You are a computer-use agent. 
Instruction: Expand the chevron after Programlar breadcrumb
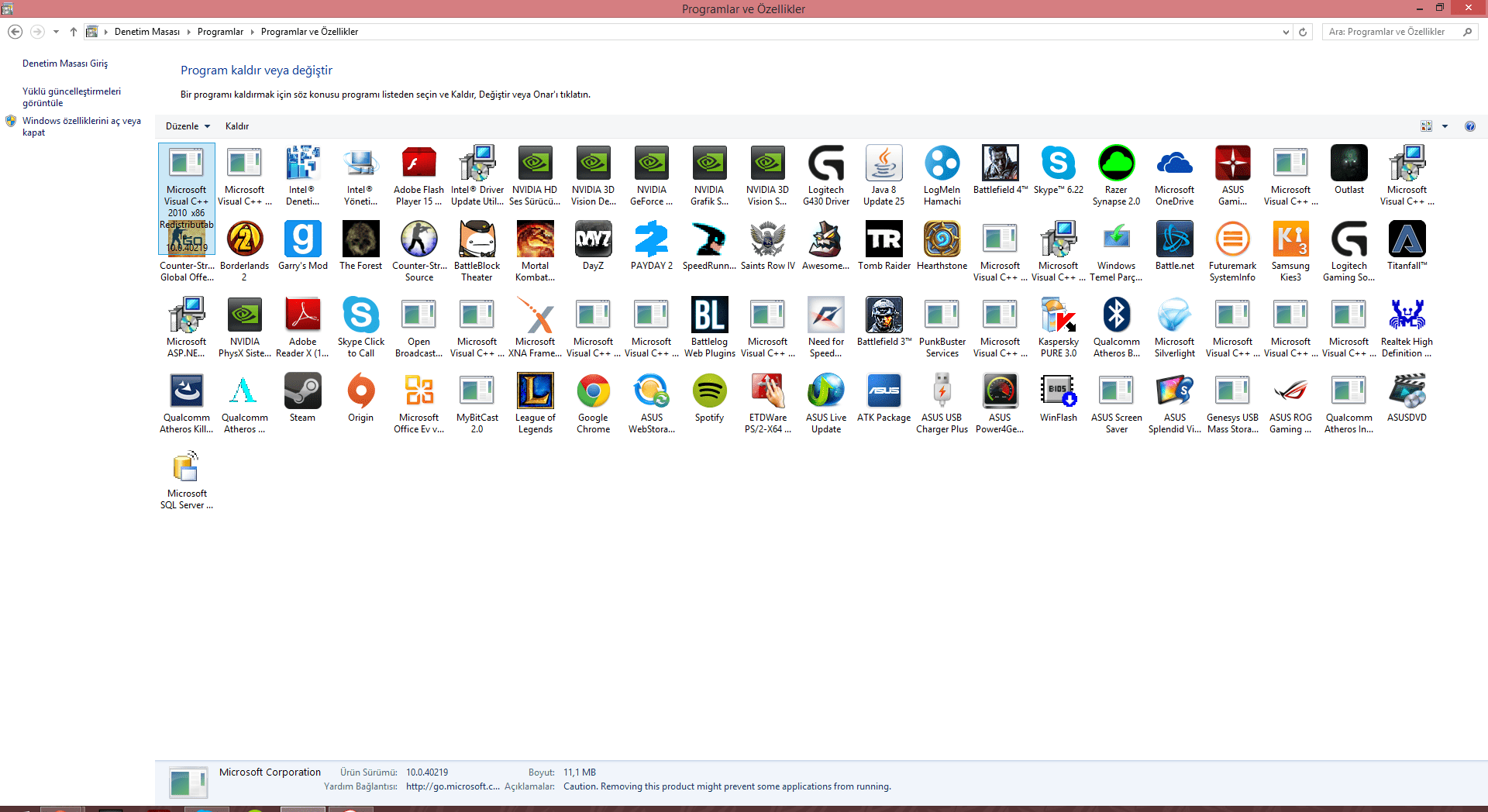[252, 32]
